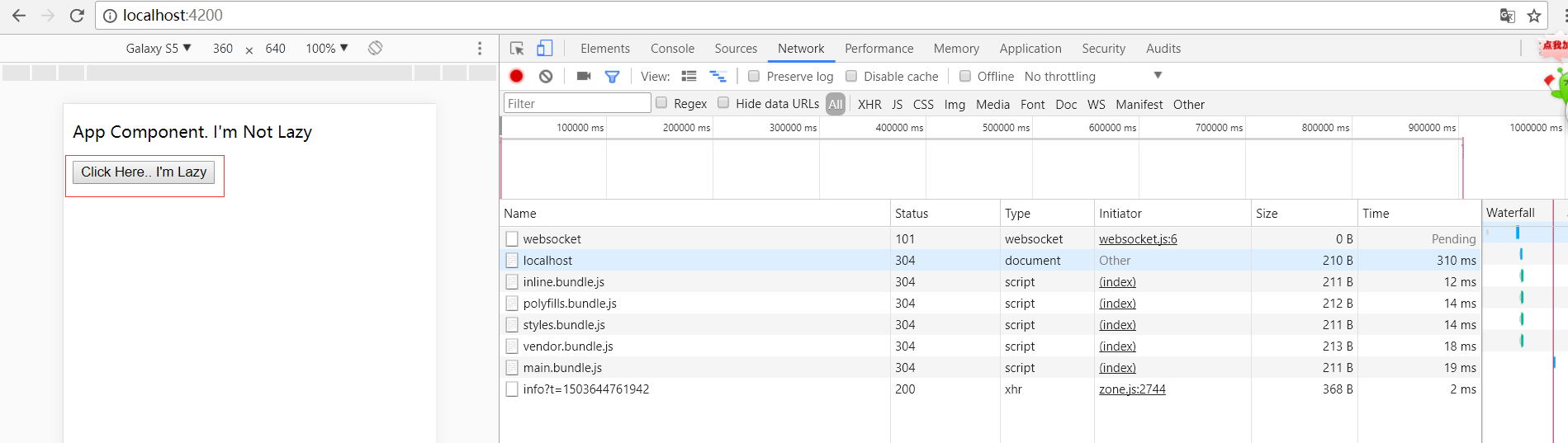The image size is (1568, 443).
Task: Toggle the filter funnel icon
Action: pyautogui.click(x=612, y=77)
